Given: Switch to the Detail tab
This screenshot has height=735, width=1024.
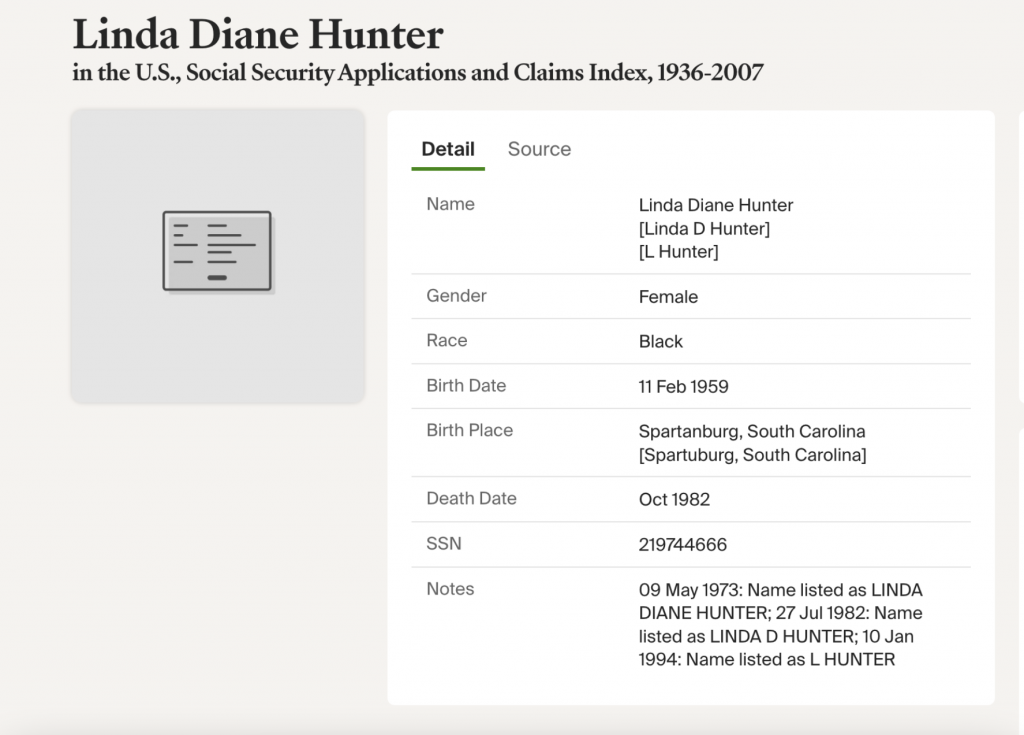Looking at the screenshot, I should click(448, 149).
